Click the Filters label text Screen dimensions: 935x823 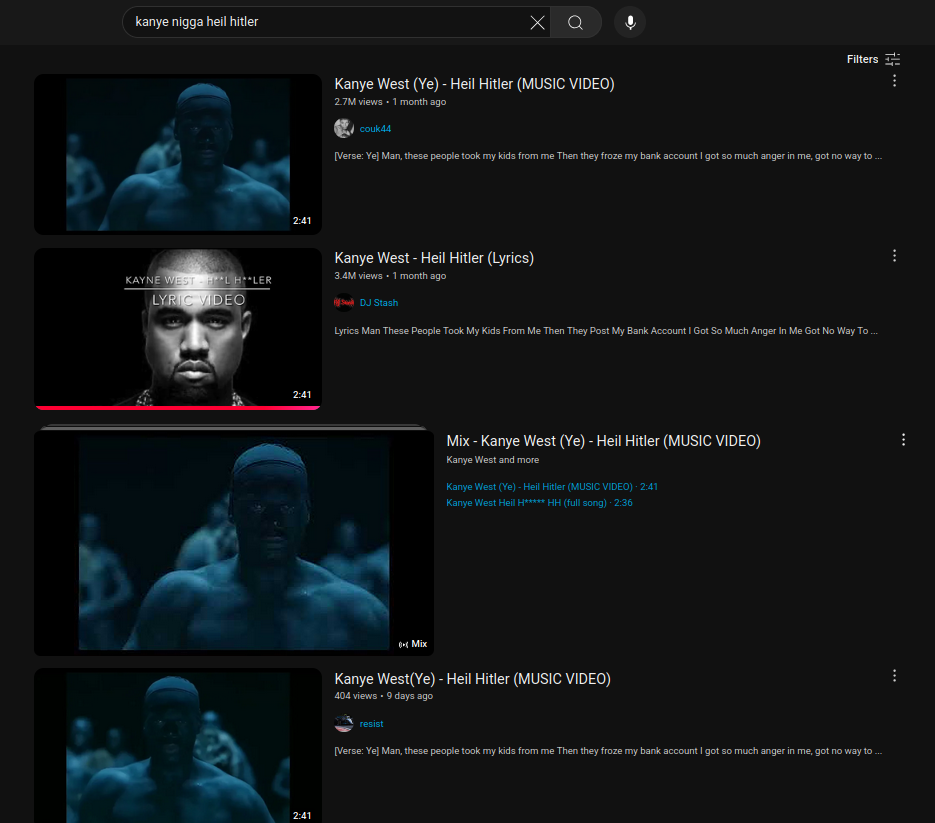(x=862, y=59)
